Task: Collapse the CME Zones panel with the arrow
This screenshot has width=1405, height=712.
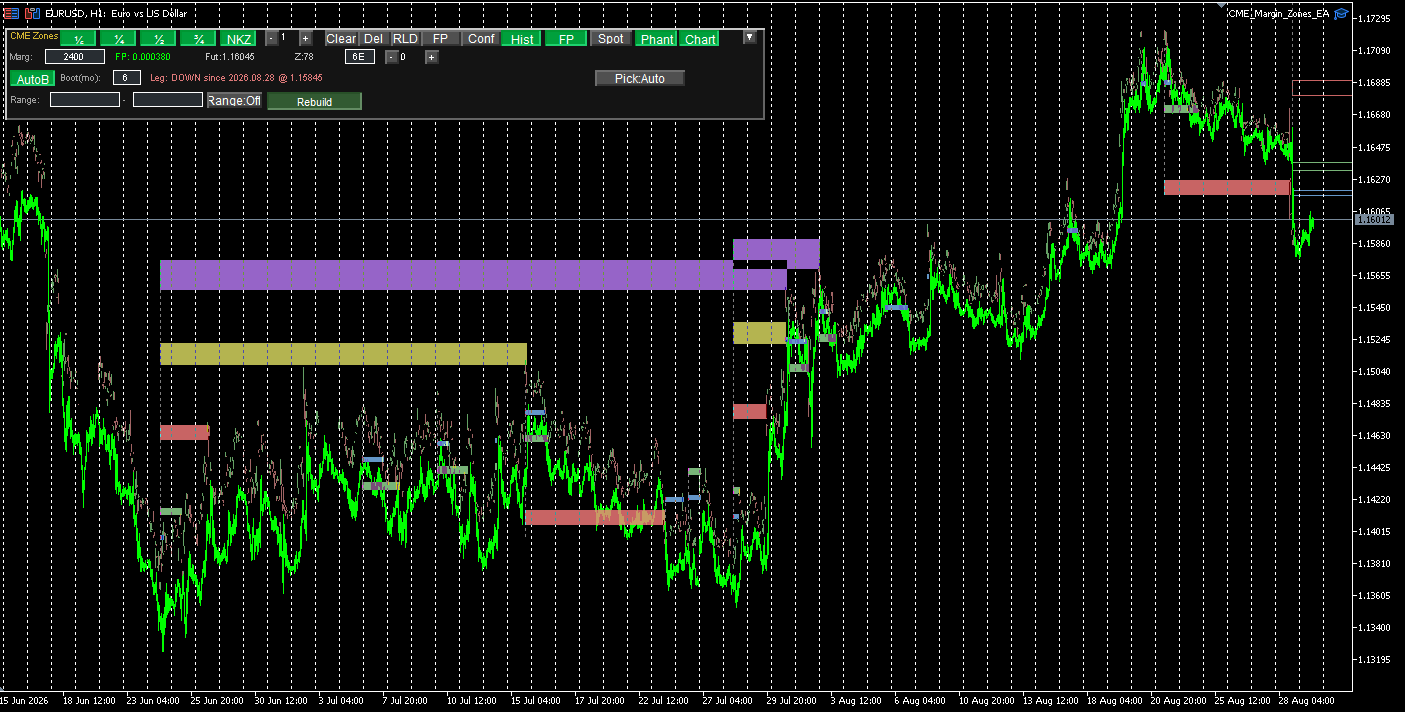Action: (x=750, y=37)
